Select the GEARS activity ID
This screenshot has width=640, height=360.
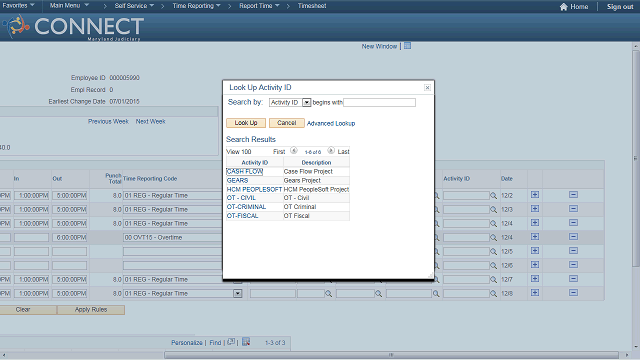[238, 180]
